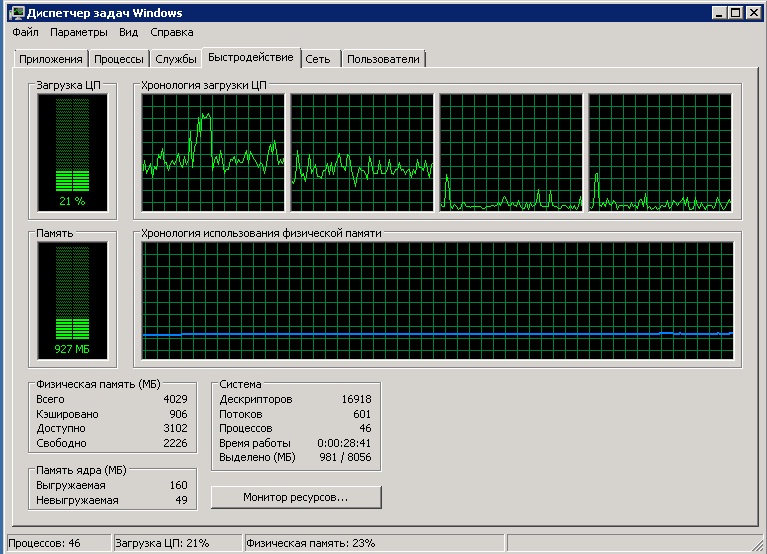
Task: Click the first CPU core history graph
Action: click(x=213, y=153)
